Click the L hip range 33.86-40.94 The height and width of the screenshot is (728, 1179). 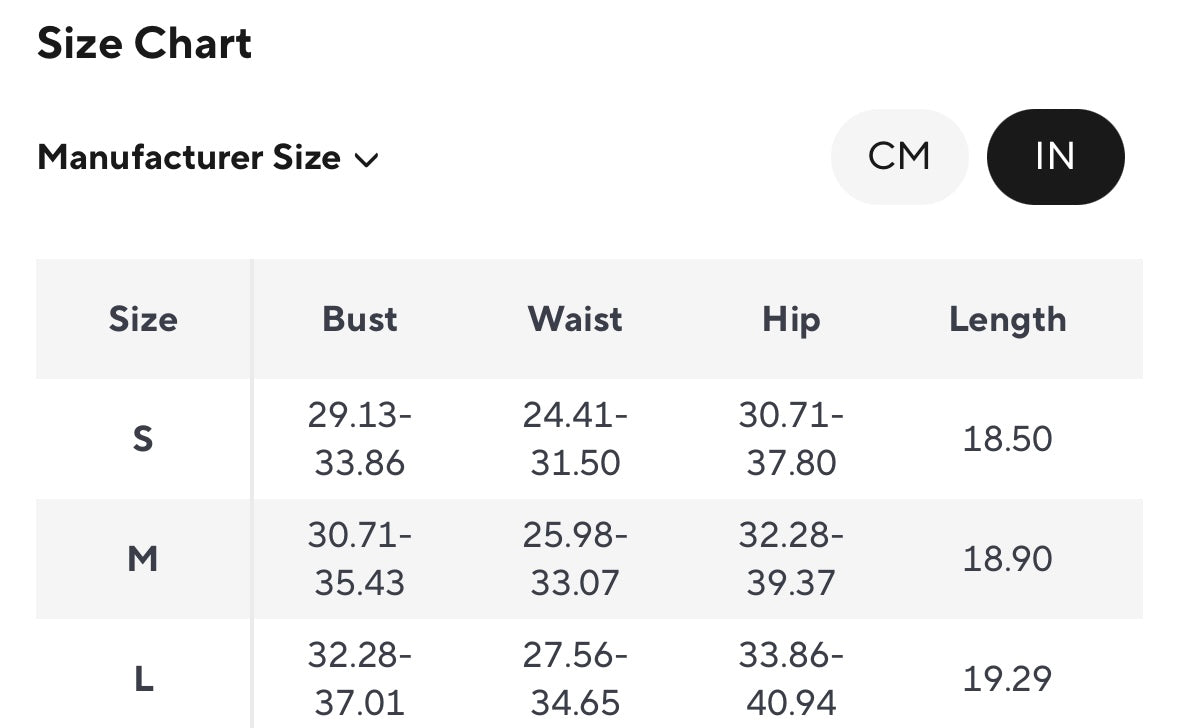(x=791, y=680)
